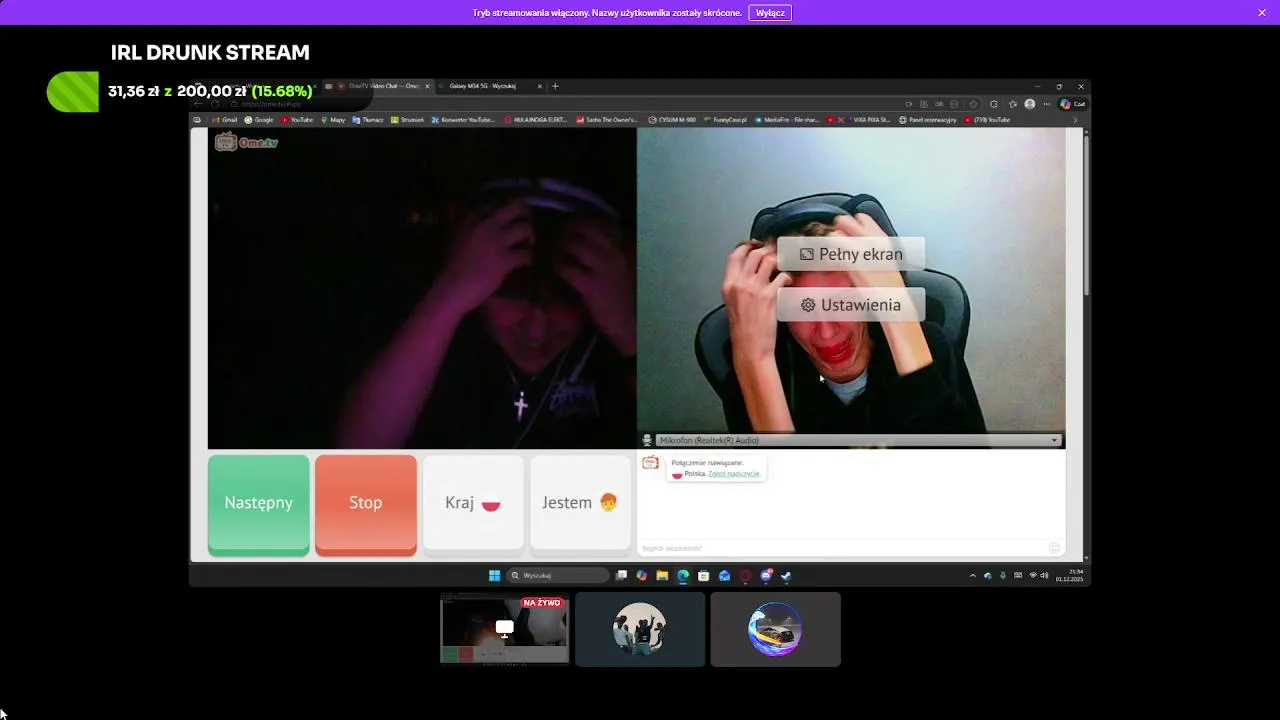
Task: Open browser more options menu
Action: click(x=1047, y=104)
